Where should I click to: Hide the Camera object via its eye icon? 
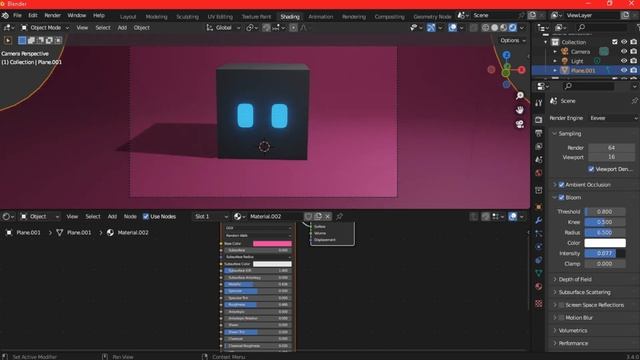coord(624,51)
